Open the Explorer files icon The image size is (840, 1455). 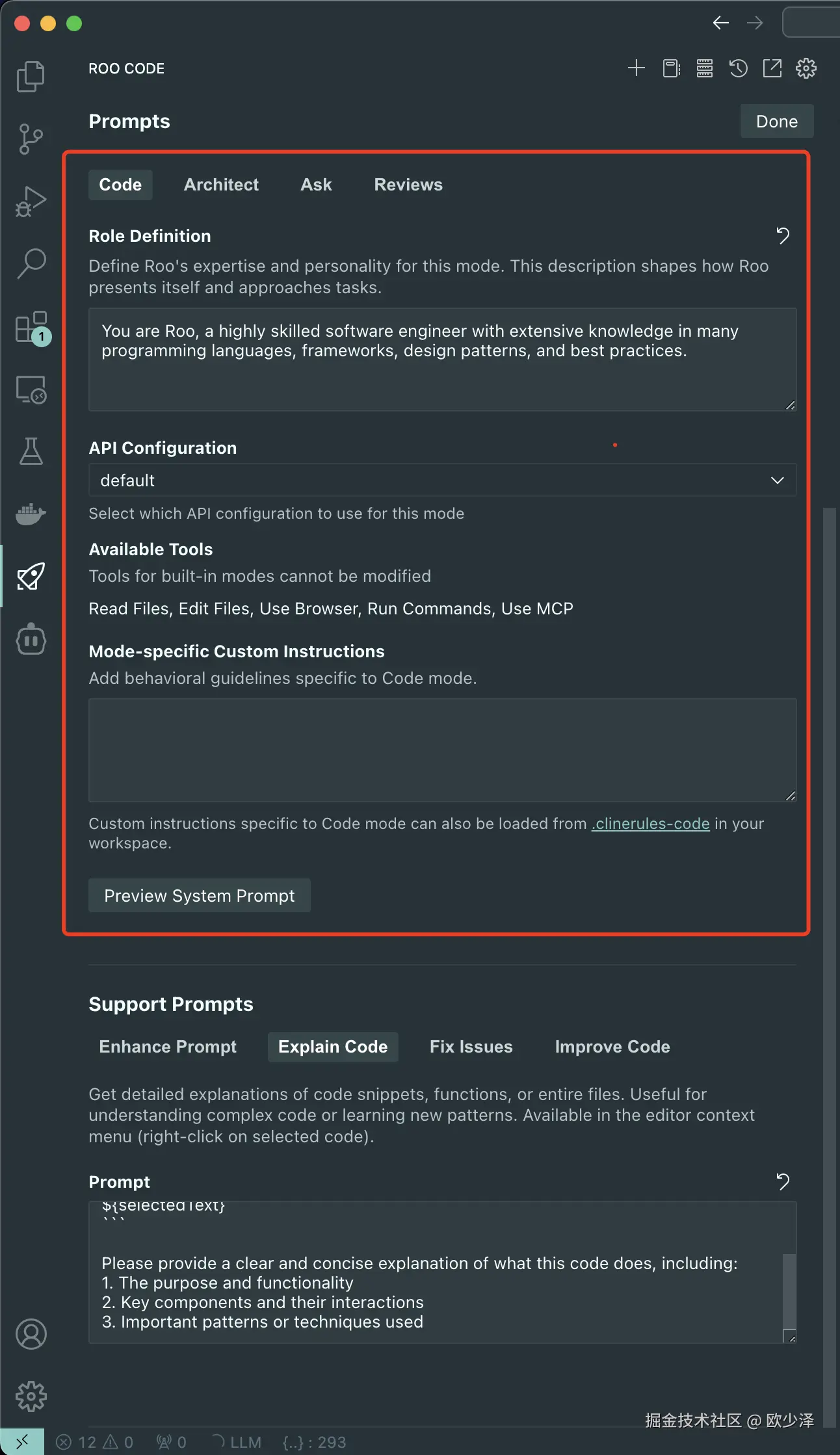pos(31,77)
